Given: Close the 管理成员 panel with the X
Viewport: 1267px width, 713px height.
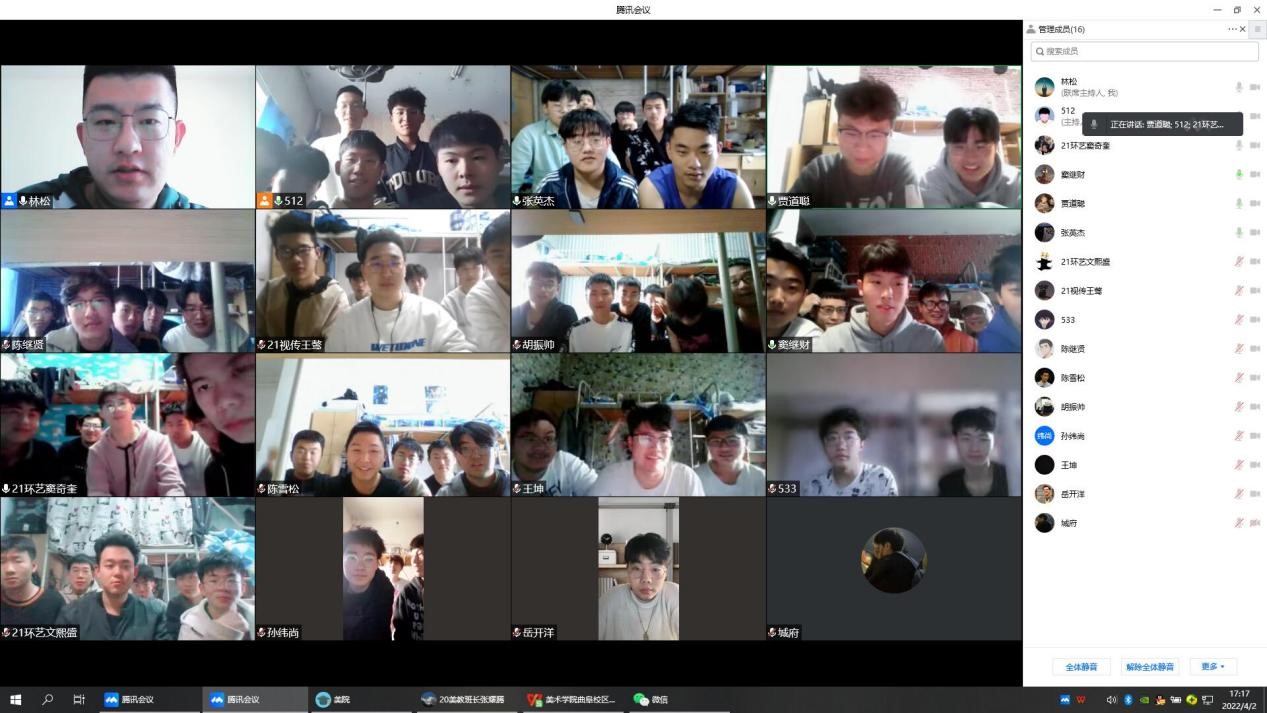Looking at the screenshot, I should tap(1243, 29).
